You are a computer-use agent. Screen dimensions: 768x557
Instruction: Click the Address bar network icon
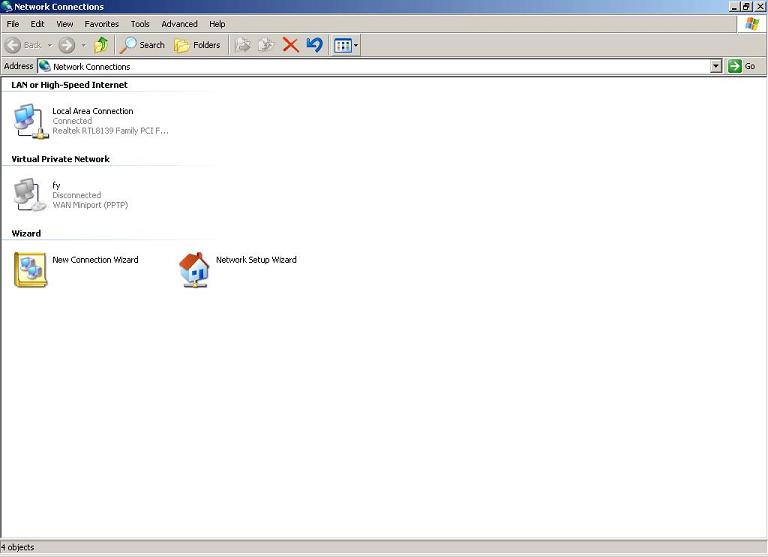[x=45, y=66]
